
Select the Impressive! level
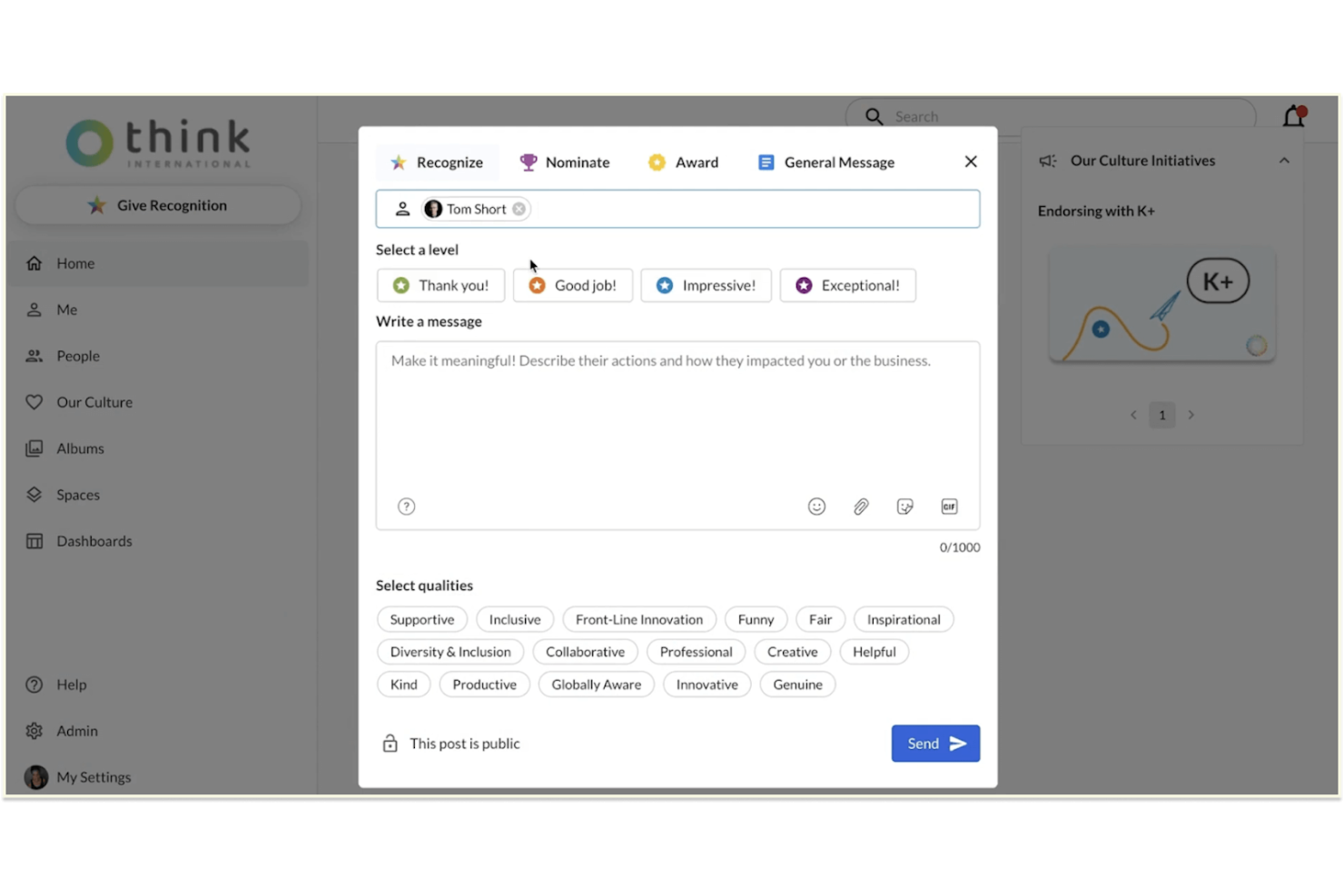pyautogui.click(x=706, y=285)
